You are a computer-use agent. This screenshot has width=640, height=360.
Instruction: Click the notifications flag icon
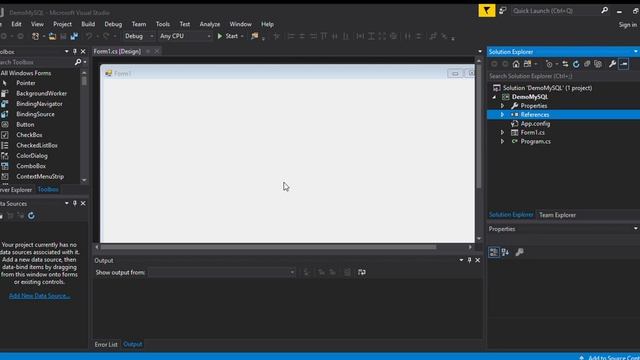tap(487, 11)
